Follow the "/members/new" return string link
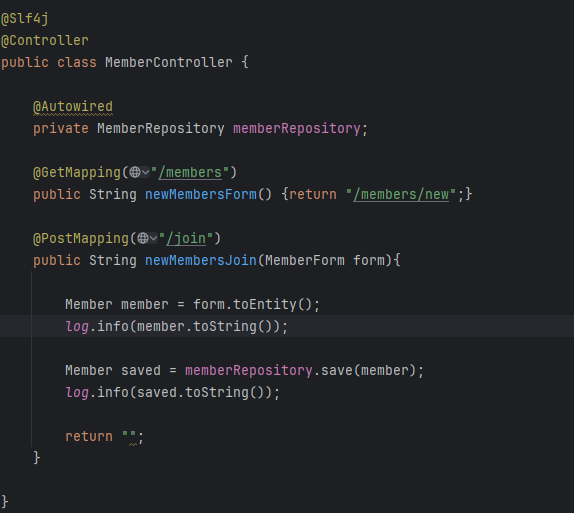The image size is (574, 513). tap(401, 194)
